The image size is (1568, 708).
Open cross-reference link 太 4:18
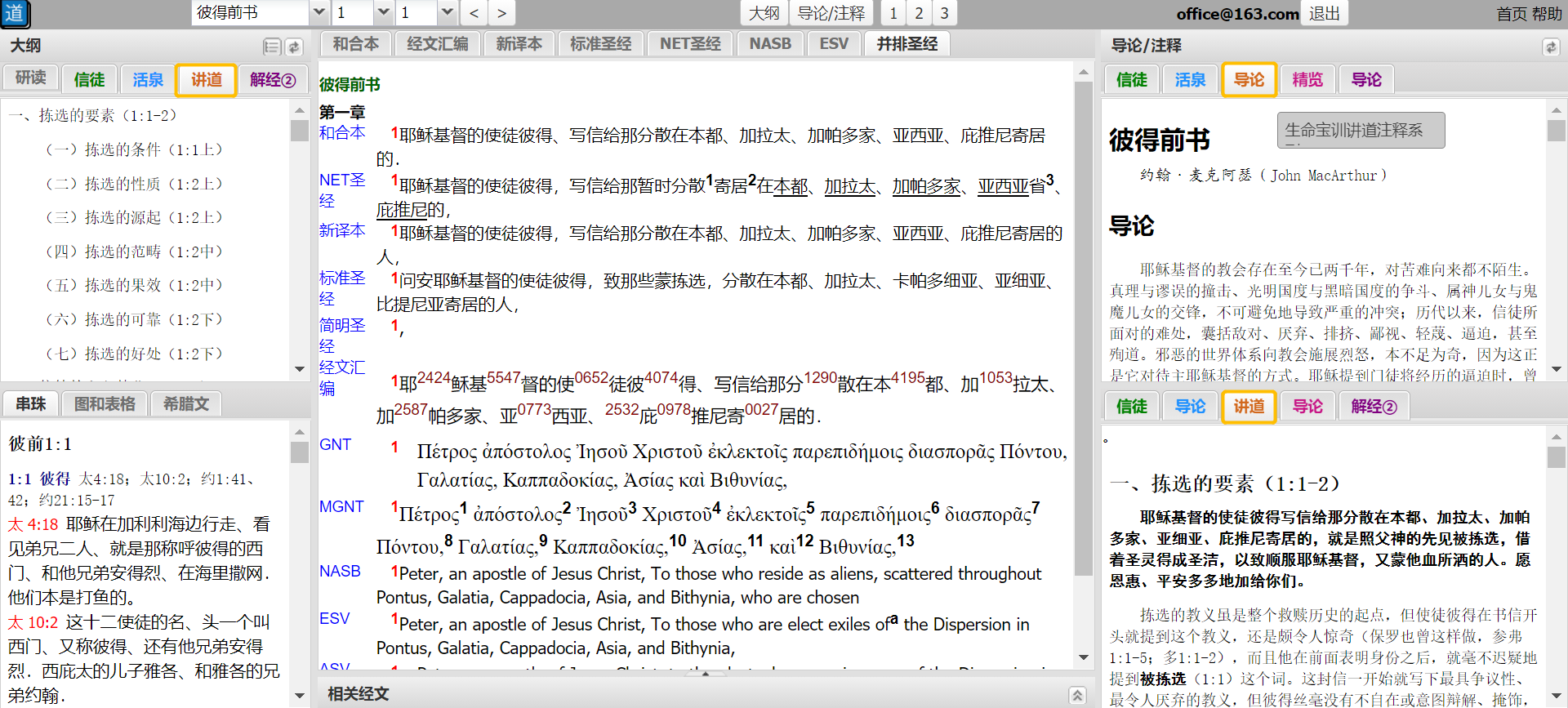click(33, 524)
